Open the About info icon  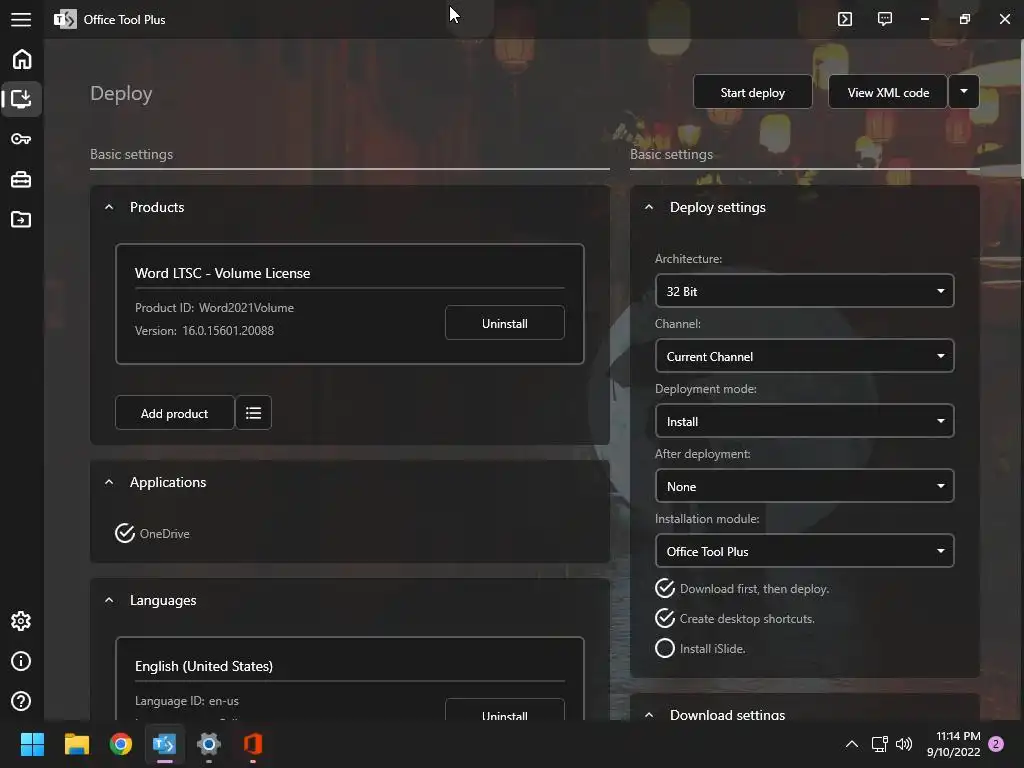pos(21,661)
